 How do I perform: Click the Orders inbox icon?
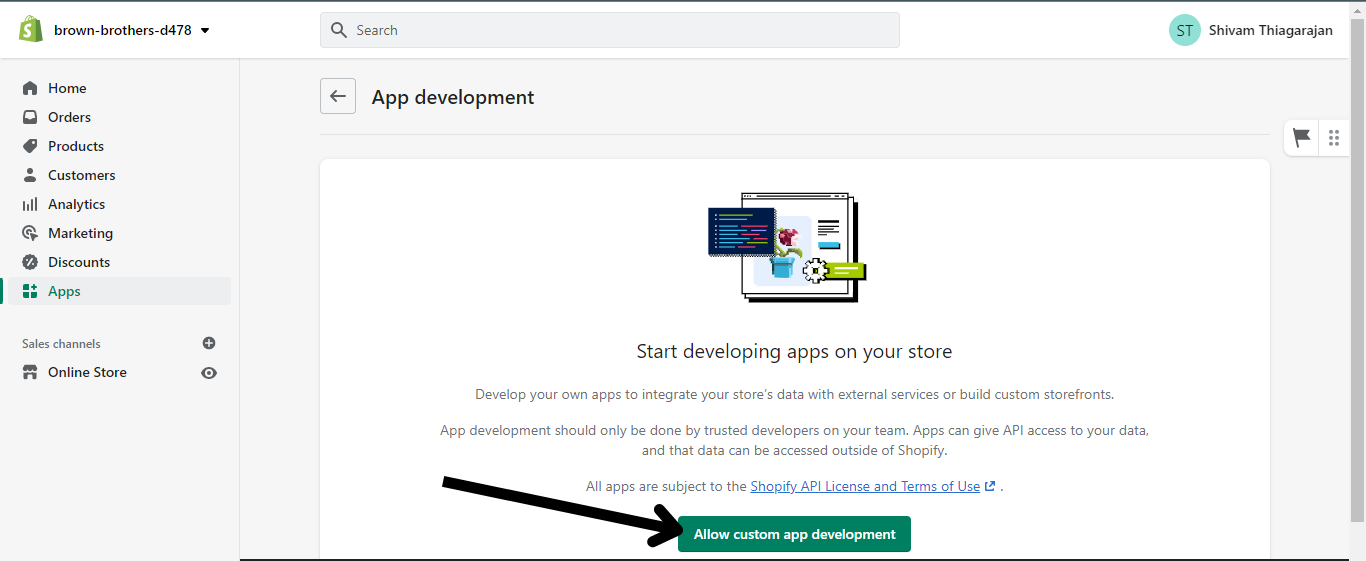(30, 117)
